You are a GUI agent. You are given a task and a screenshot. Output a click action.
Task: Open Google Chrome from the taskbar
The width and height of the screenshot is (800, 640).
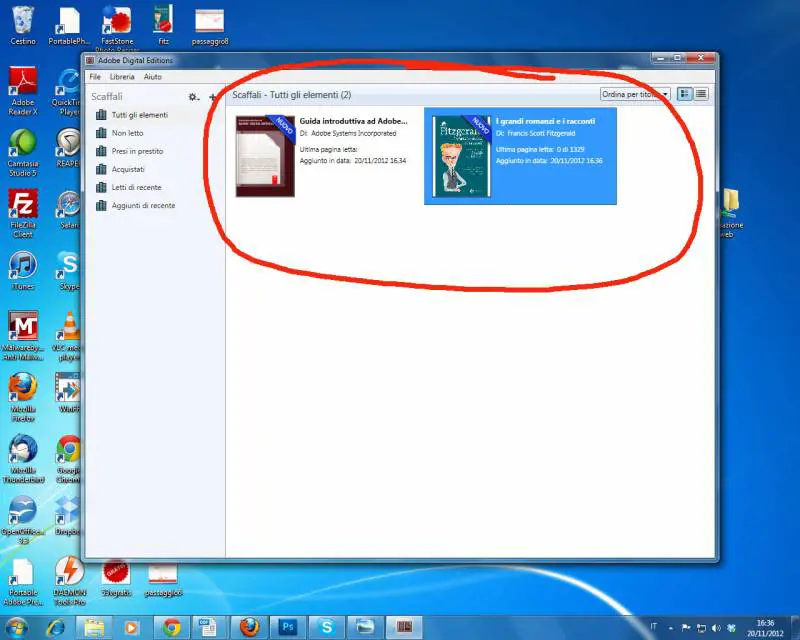point(171,627)
